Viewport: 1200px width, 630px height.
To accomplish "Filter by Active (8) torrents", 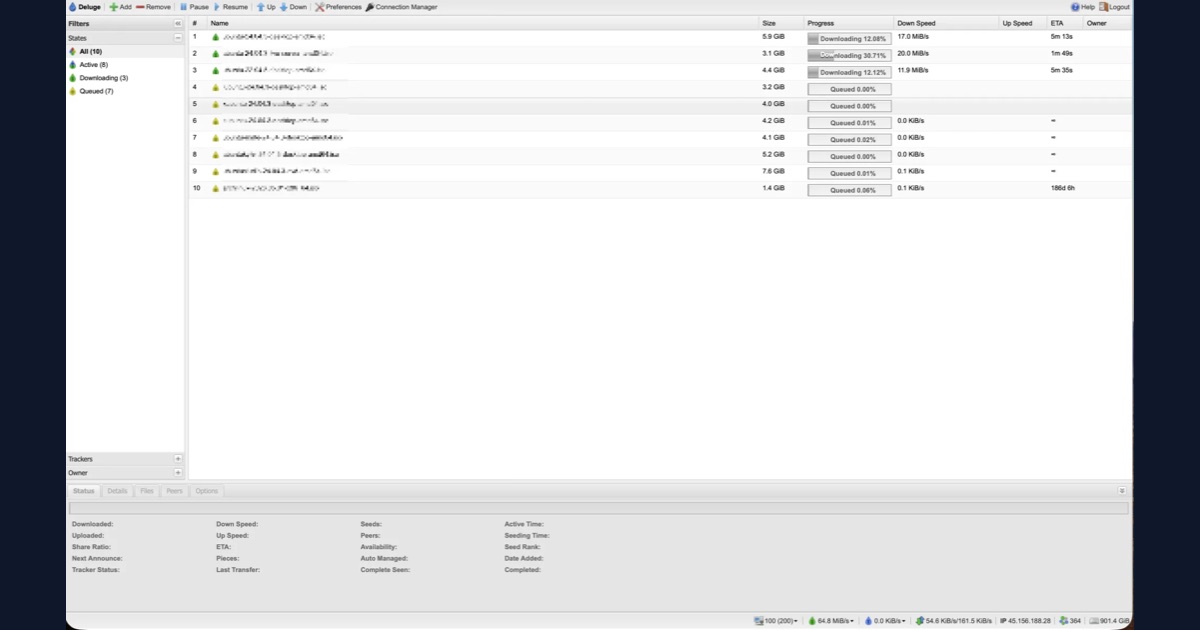I will click(126, 64).
